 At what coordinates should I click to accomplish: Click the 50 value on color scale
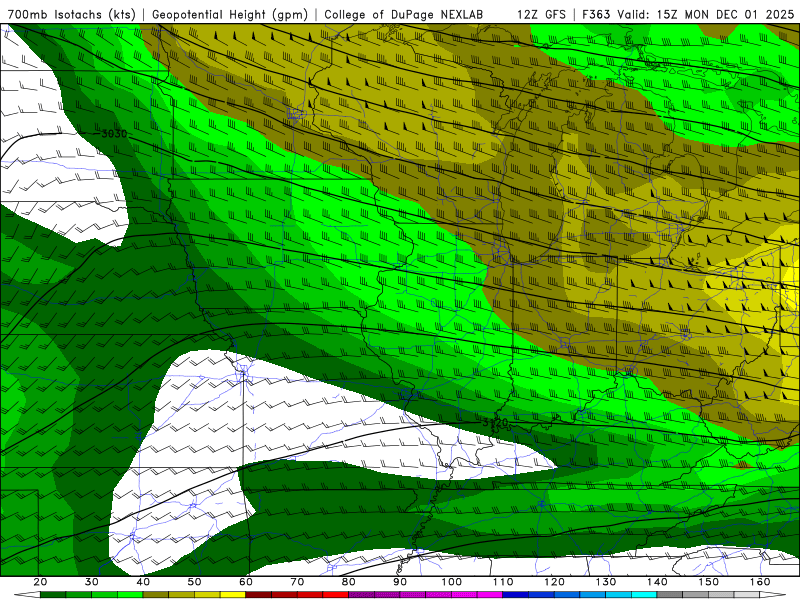[194, 582]
